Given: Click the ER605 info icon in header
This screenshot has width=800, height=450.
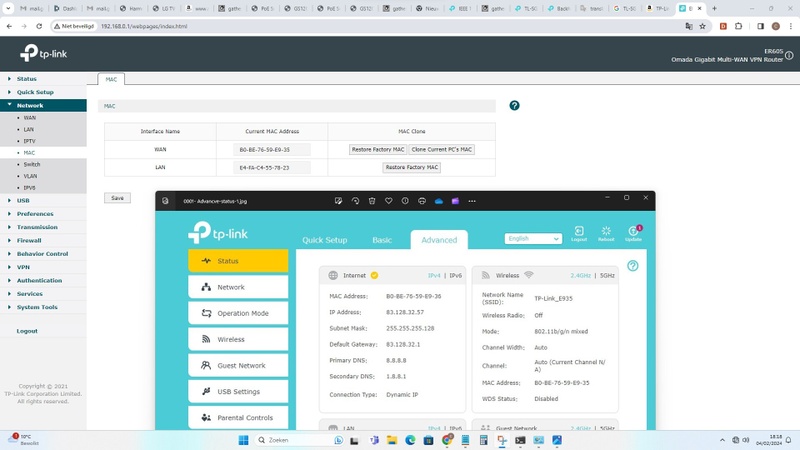Looking at the screenshot, I should coord(789,56).
